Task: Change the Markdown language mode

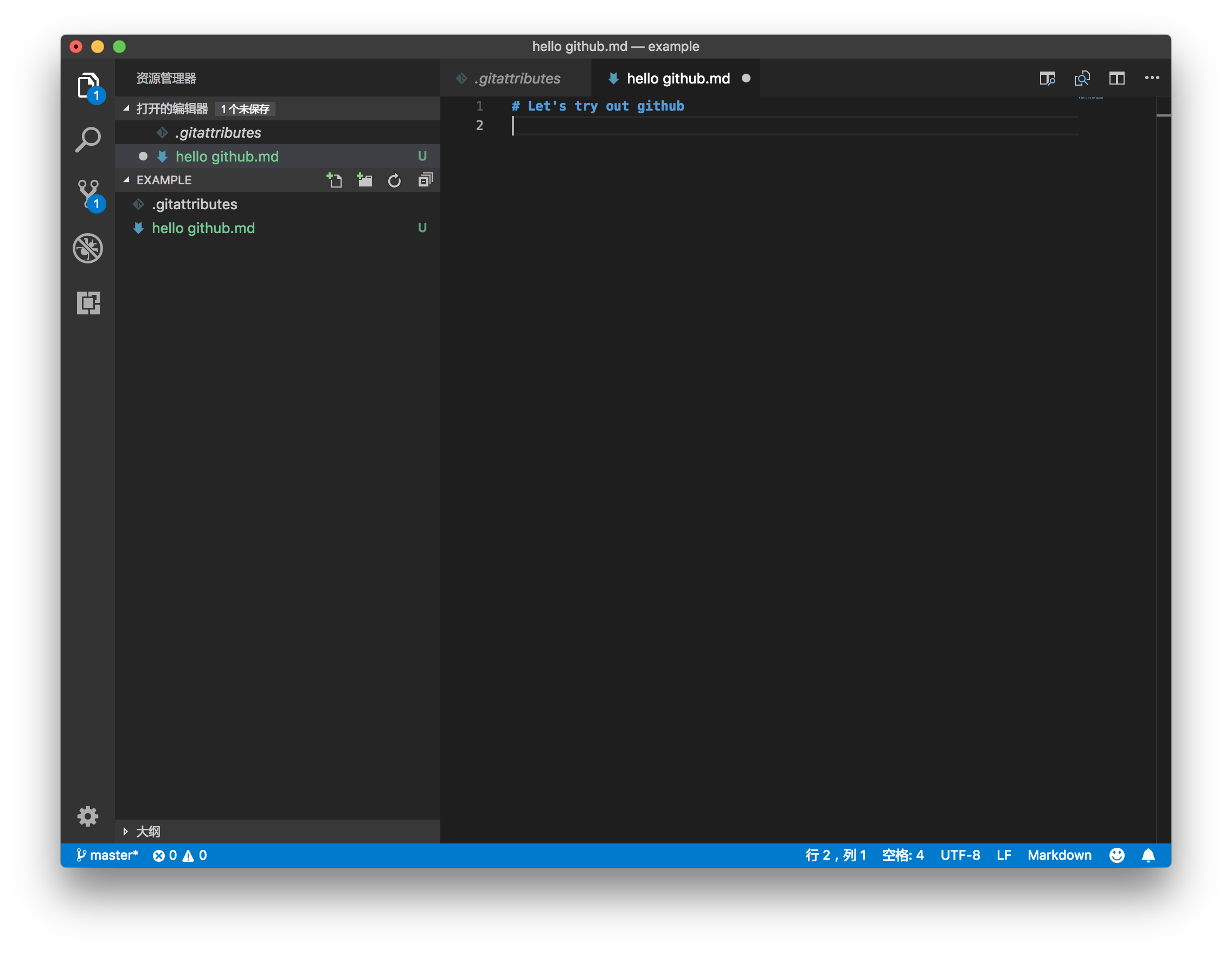Action: click(1059, 855)
